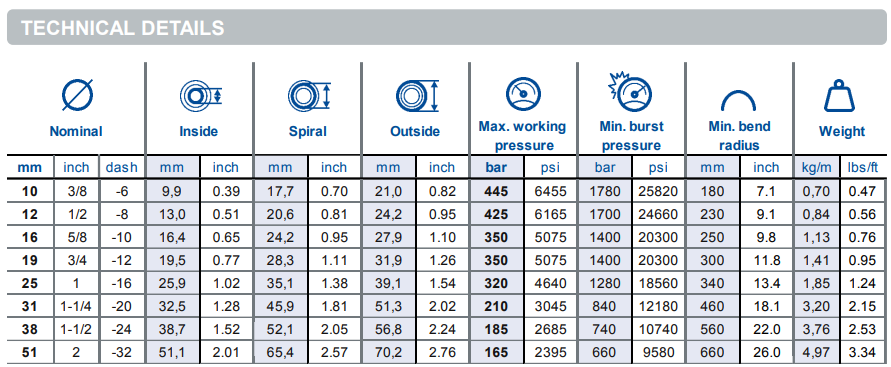Screen dimensions: 891x367
Task: Click the bold bar column header
Action: pyautogui.click(x=496, y=168)
